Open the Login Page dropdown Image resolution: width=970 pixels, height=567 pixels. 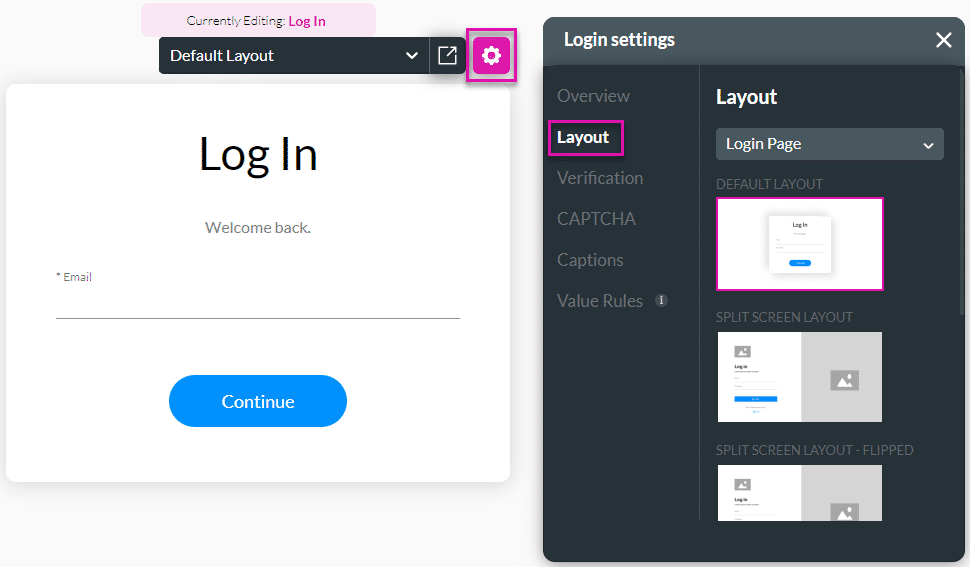tap(830, 144)
